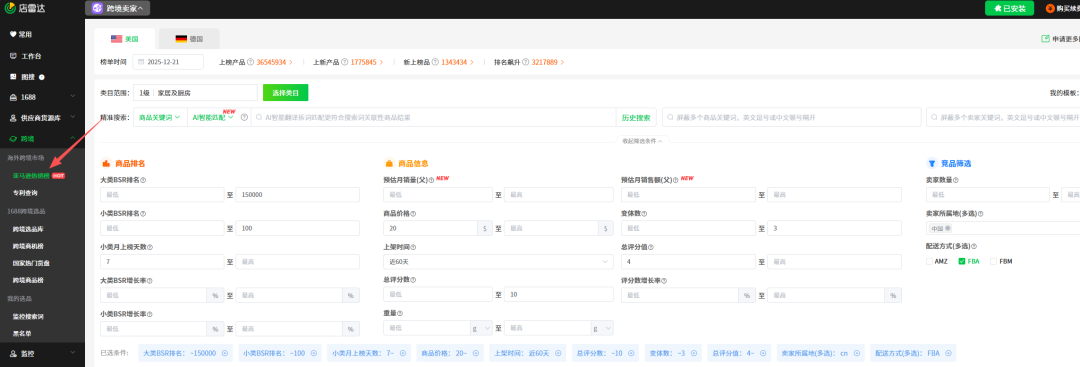
Task: Remove the 小类月上榜天数 condition chip
Action: click(x=402, y=353)
